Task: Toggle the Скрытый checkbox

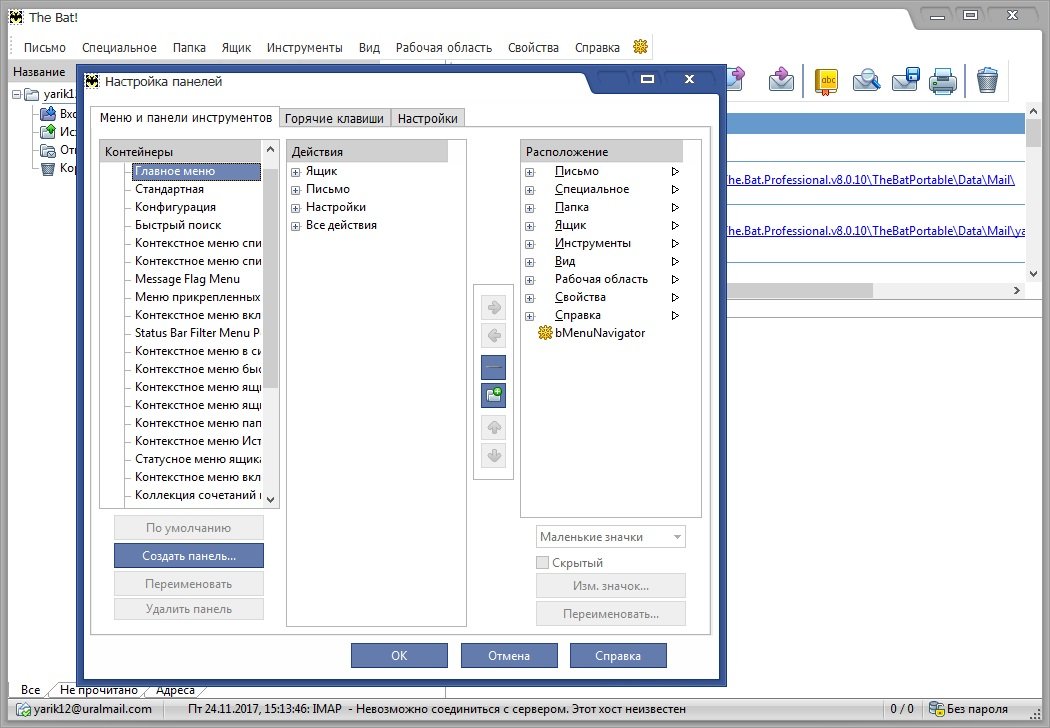Action: 544,563
